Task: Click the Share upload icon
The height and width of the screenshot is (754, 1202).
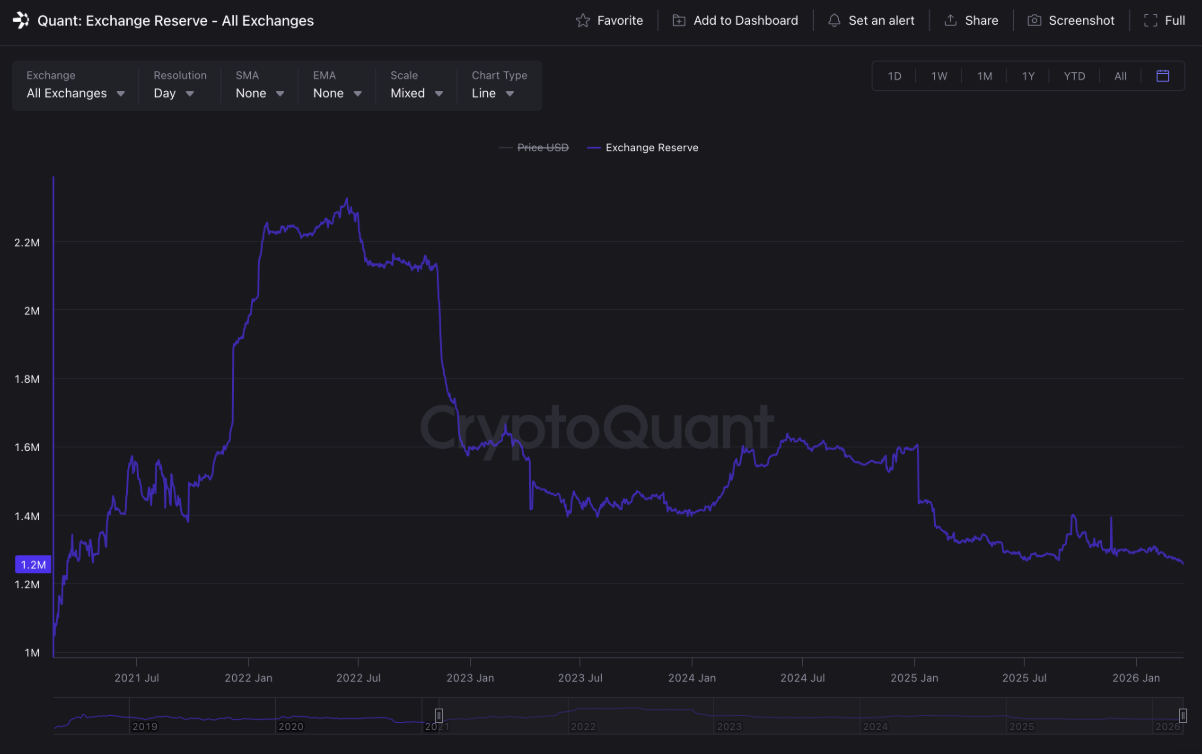Action: coord(951,20)
